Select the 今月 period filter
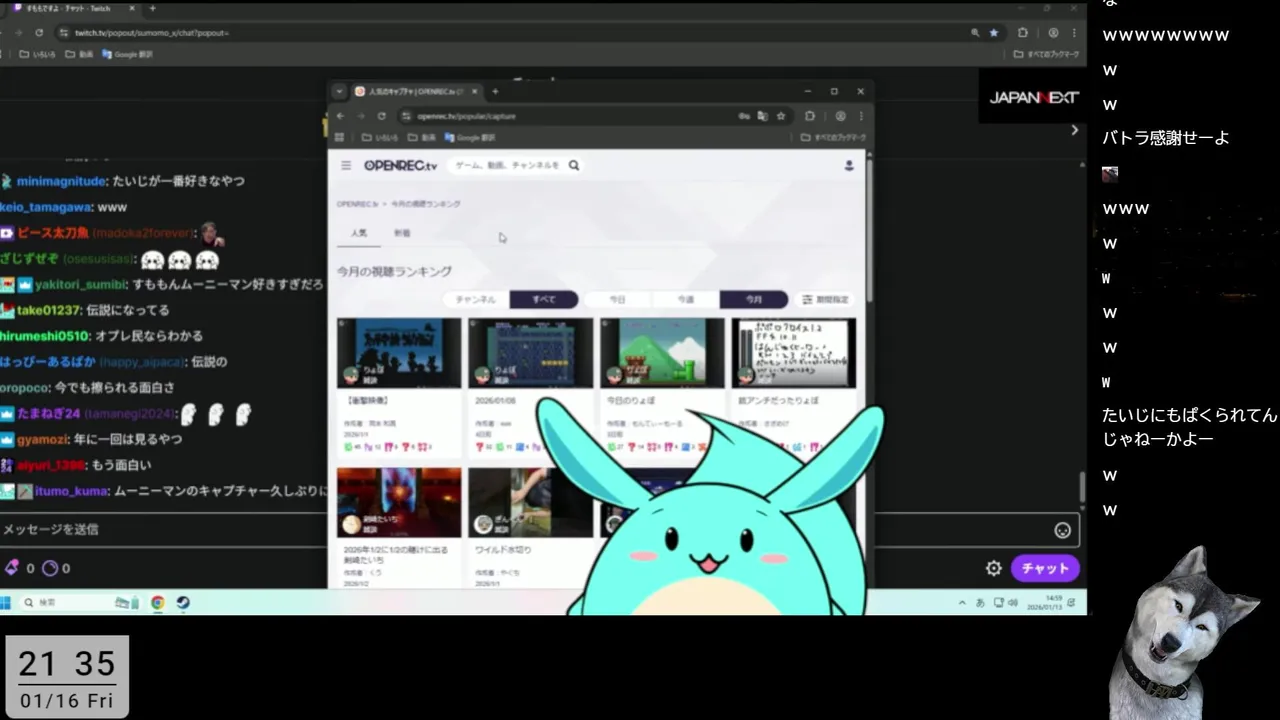The image size is (1280, 720). click(x=754, y=299)
